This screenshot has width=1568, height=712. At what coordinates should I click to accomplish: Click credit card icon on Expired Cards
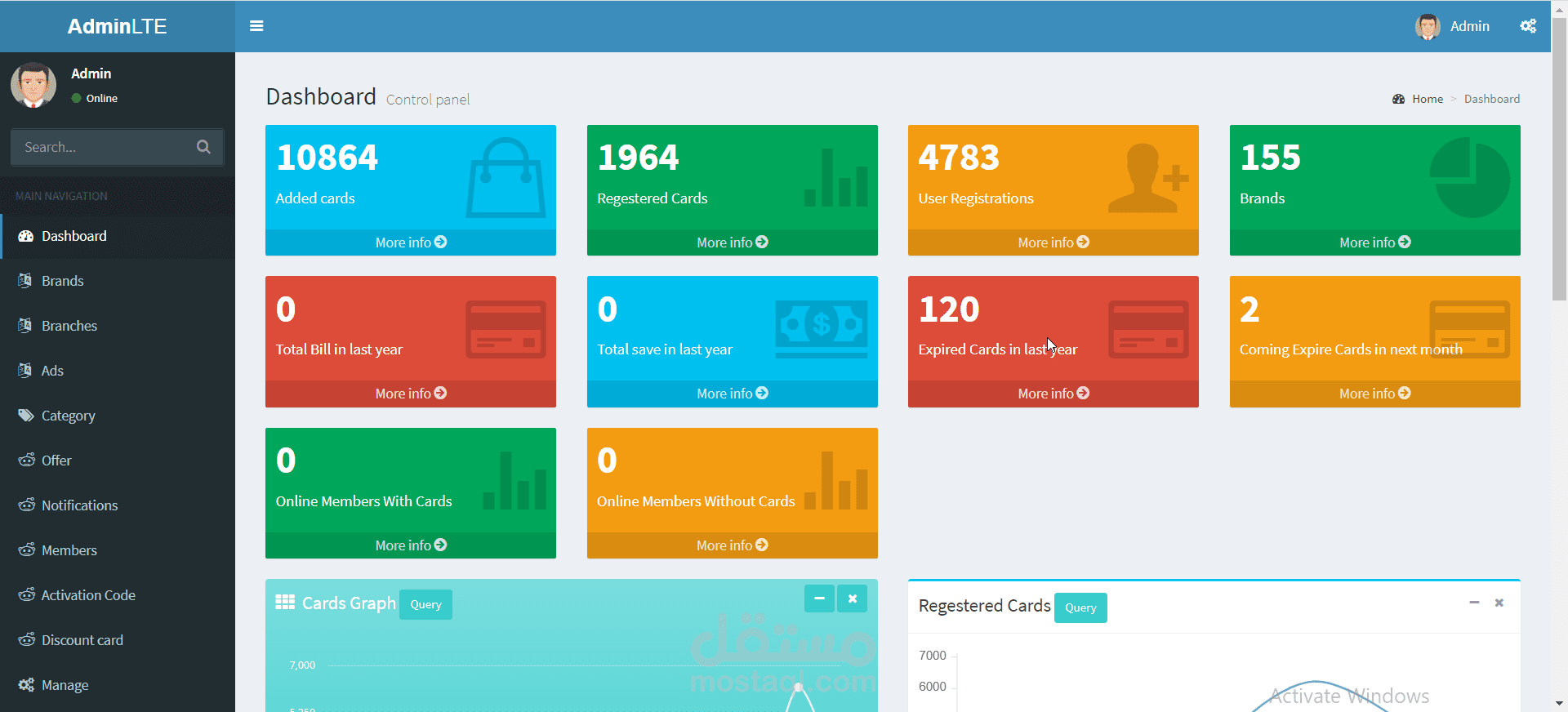point(1148,330)
